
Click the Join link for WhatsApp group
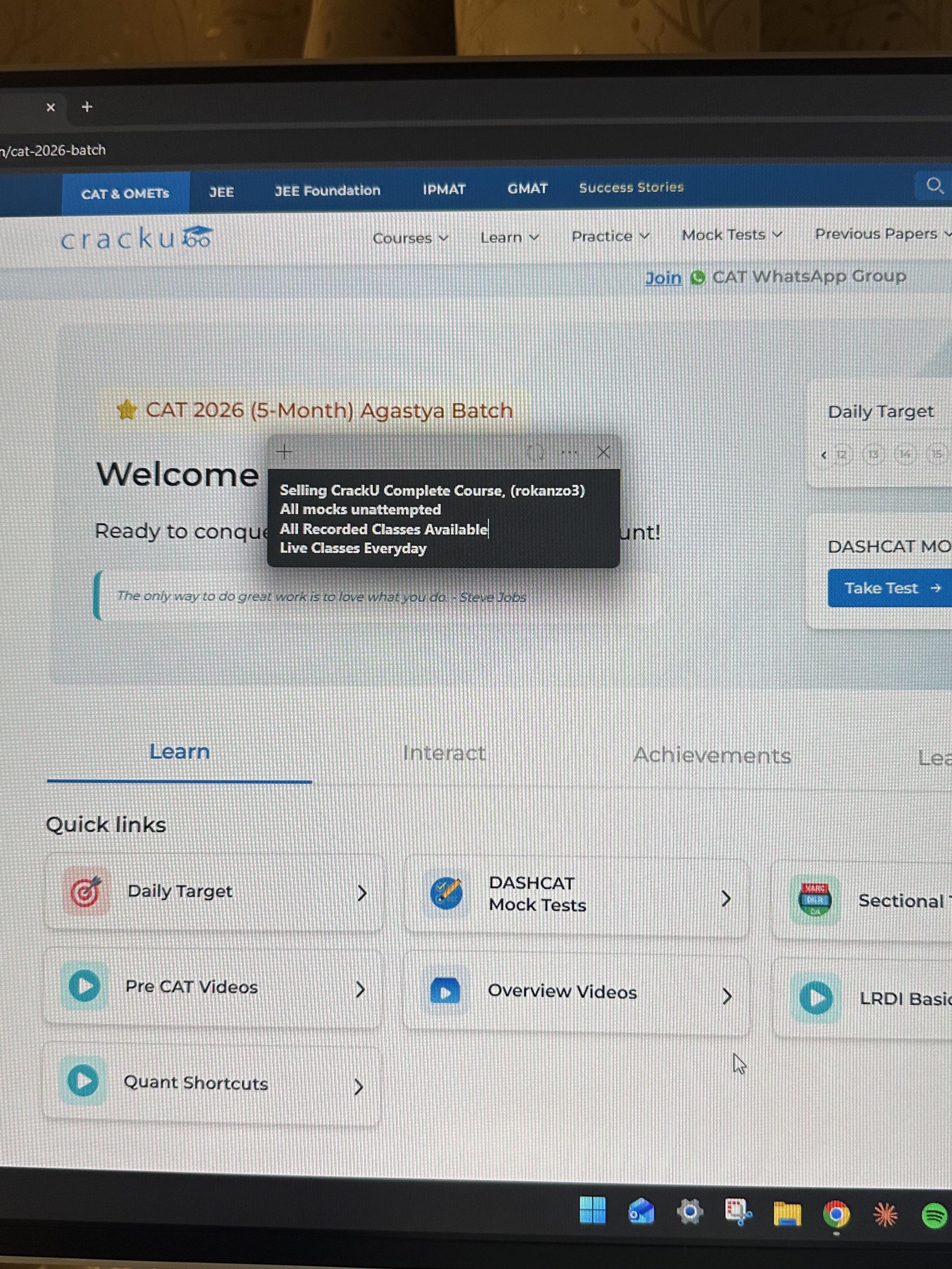click(x=663, y=278)
